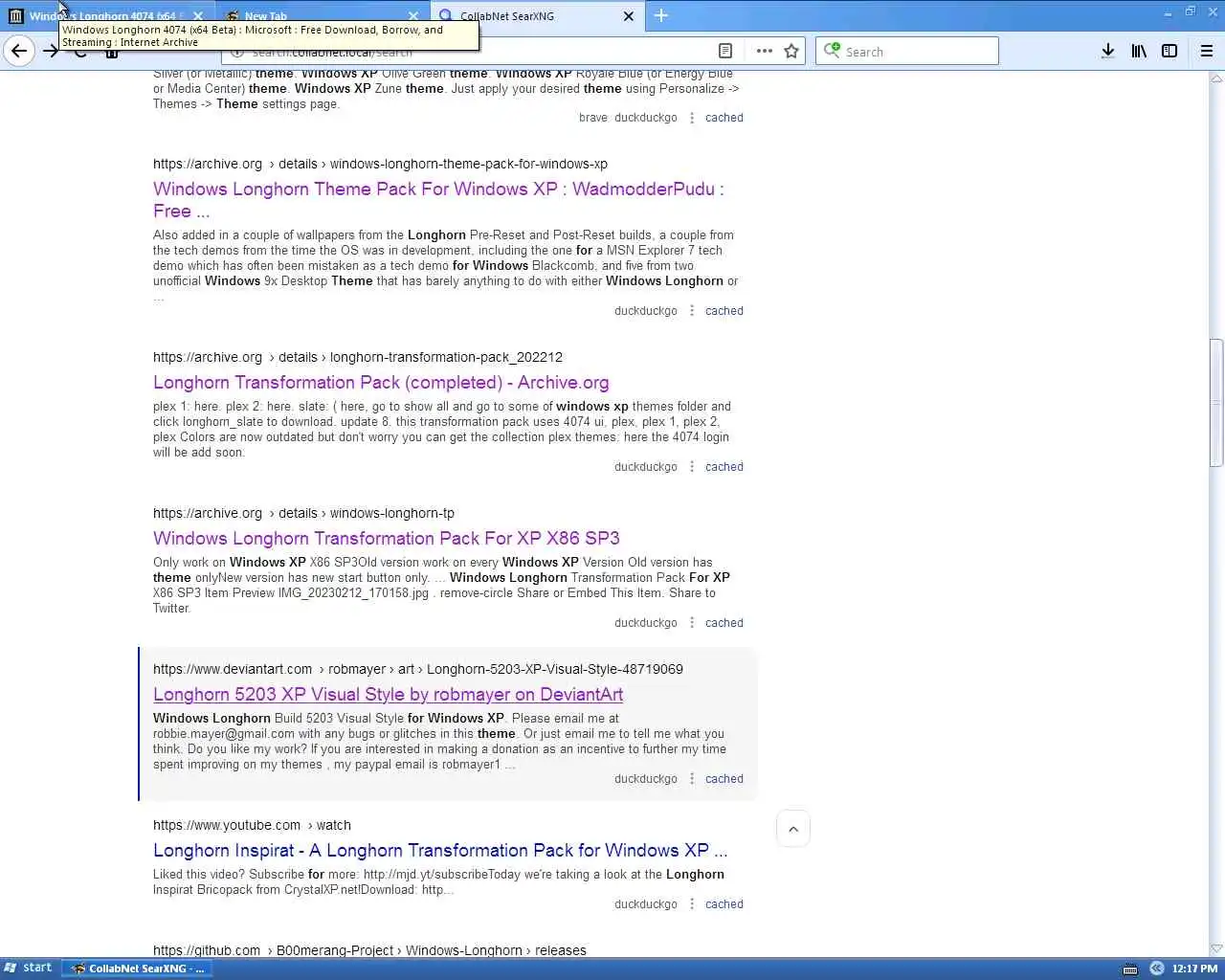
Task: Click URL https://www.youtube.com watch
Action: [252, 825]
